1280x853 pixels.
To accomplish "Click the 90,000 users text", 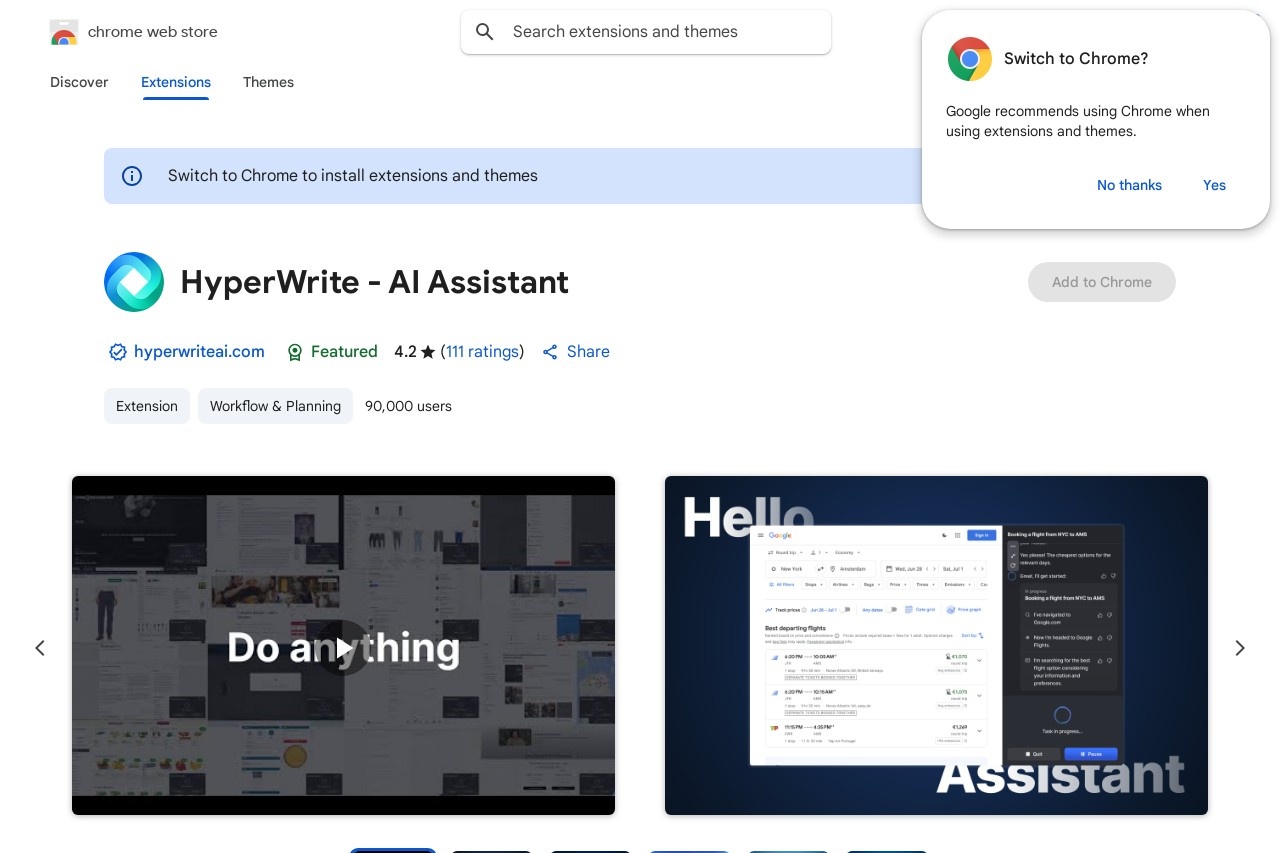I will pos(408,406).
